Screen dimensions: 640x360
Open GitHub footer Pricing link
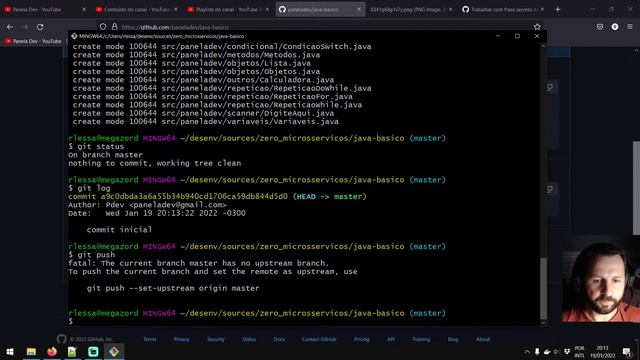[x=361, y=339]
